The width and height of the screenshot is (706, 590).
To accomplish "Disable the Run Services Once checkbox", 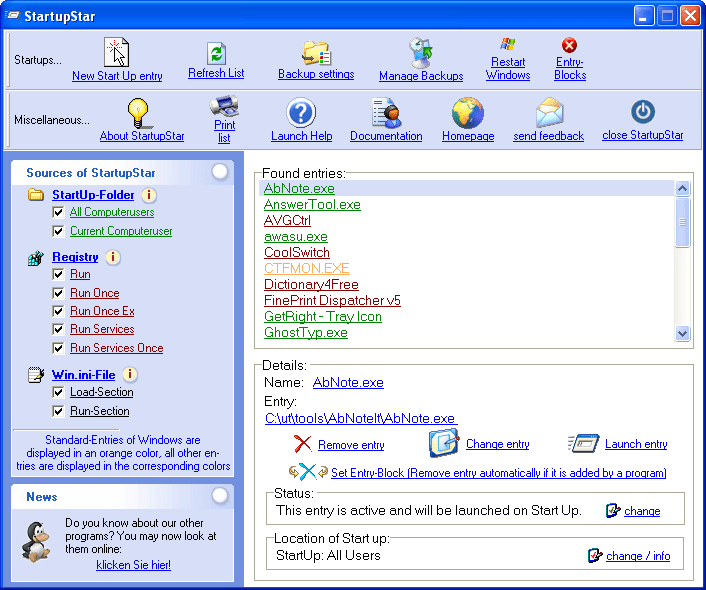I will pos(58,348).
